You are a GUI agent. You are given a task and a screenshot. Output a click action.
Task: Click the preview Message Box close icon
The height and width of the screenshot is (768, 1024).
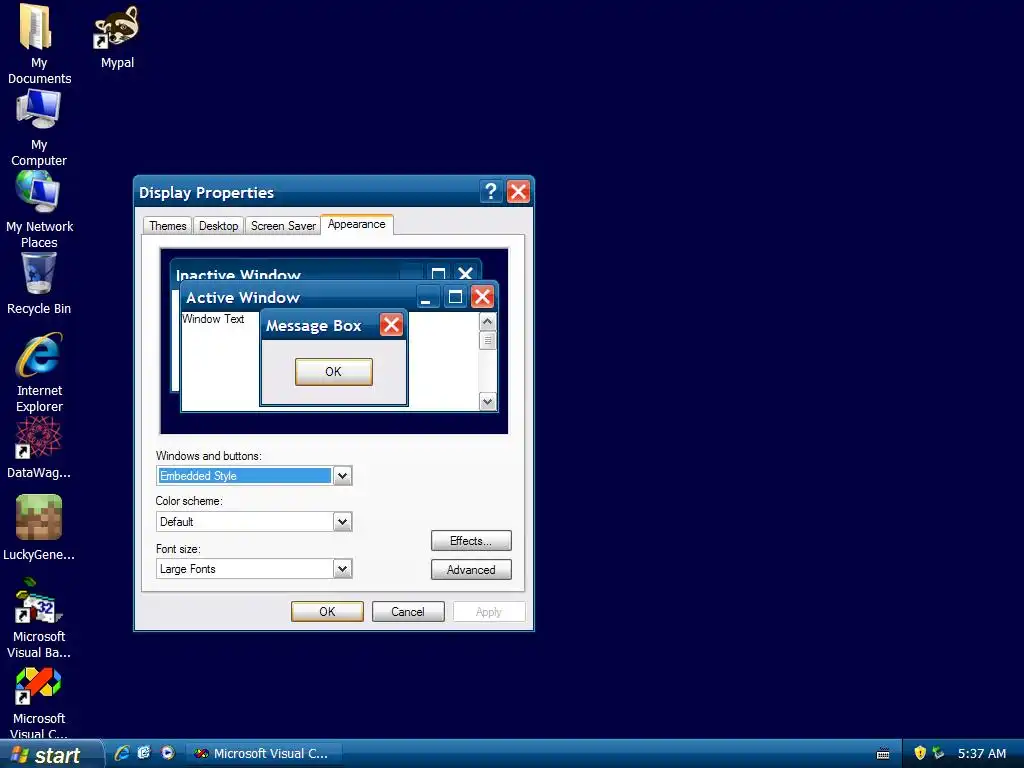pos(391,325)
